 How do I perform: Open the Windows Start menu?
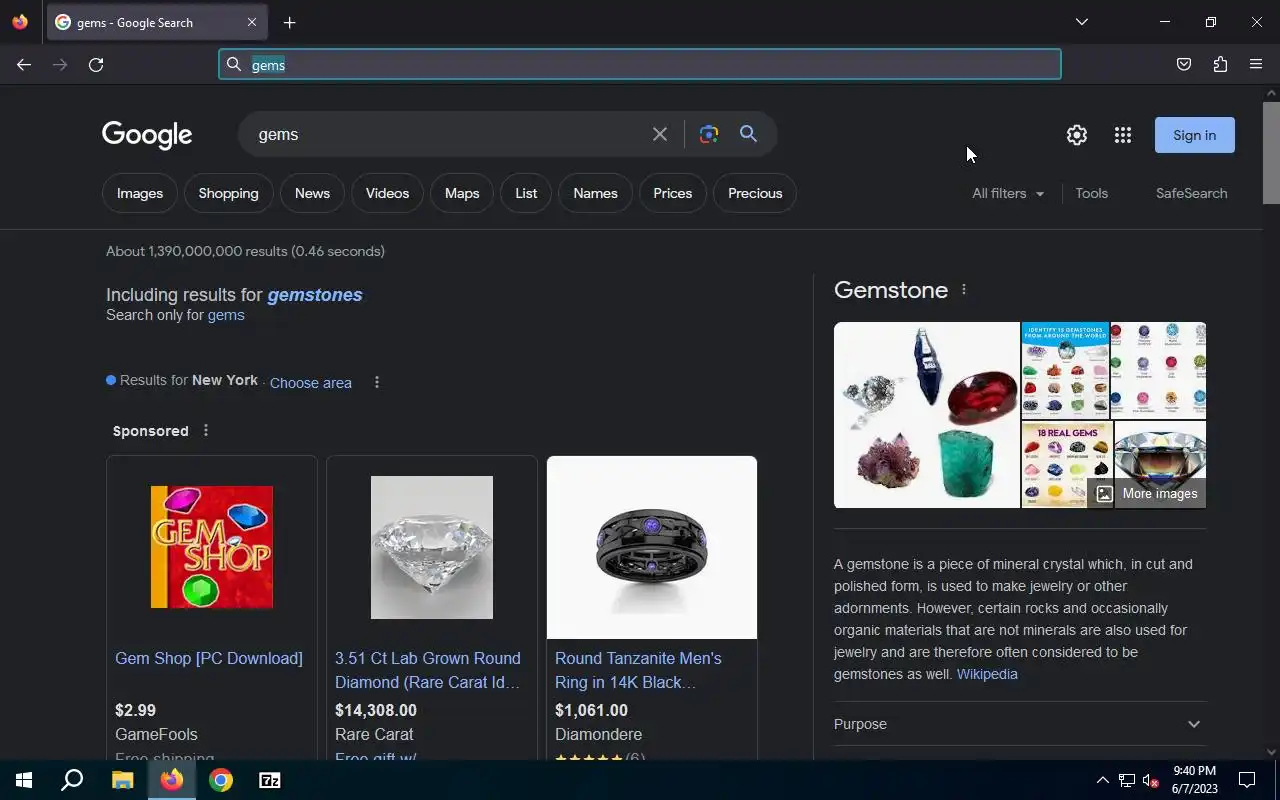coord(24,780)
